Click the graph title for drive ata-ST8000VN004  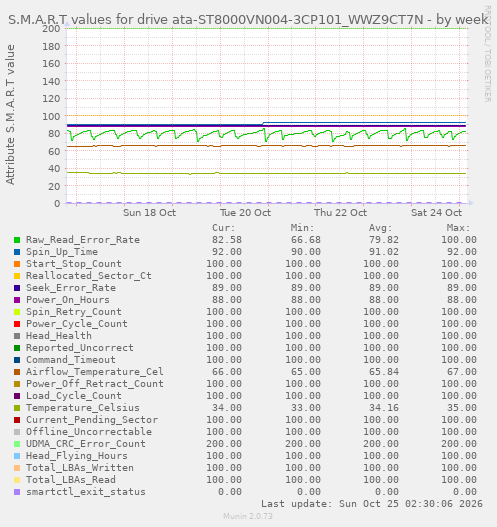248,19
